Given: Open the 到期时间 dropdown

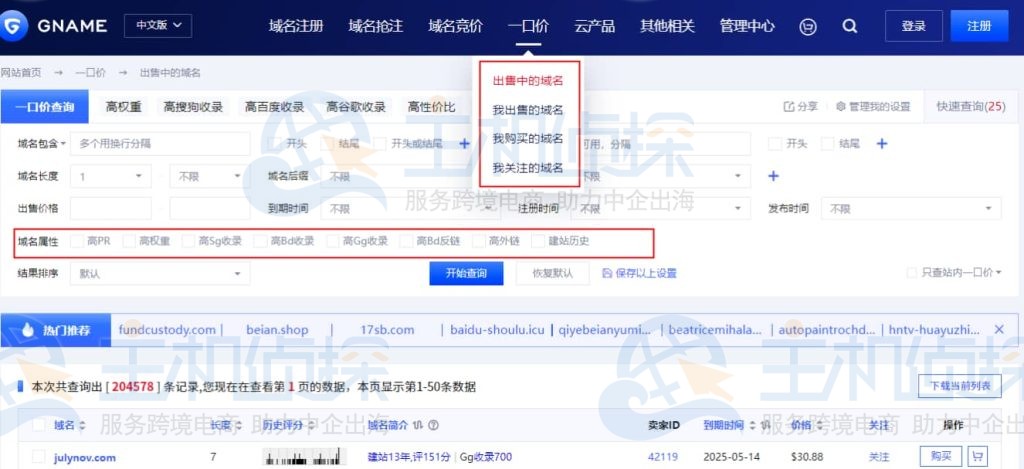Looking at the screenshot, I should point(408,209).
